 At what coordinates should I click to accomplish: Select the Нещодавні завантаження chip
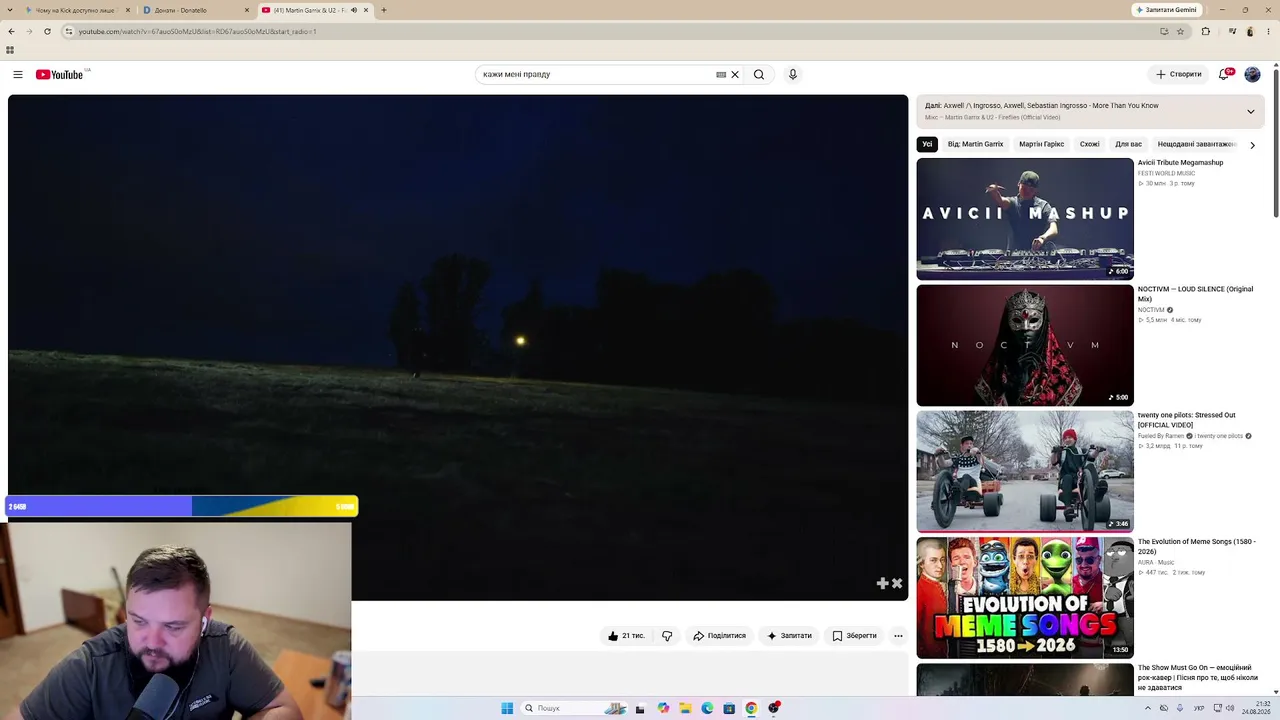click(1197, 144)
